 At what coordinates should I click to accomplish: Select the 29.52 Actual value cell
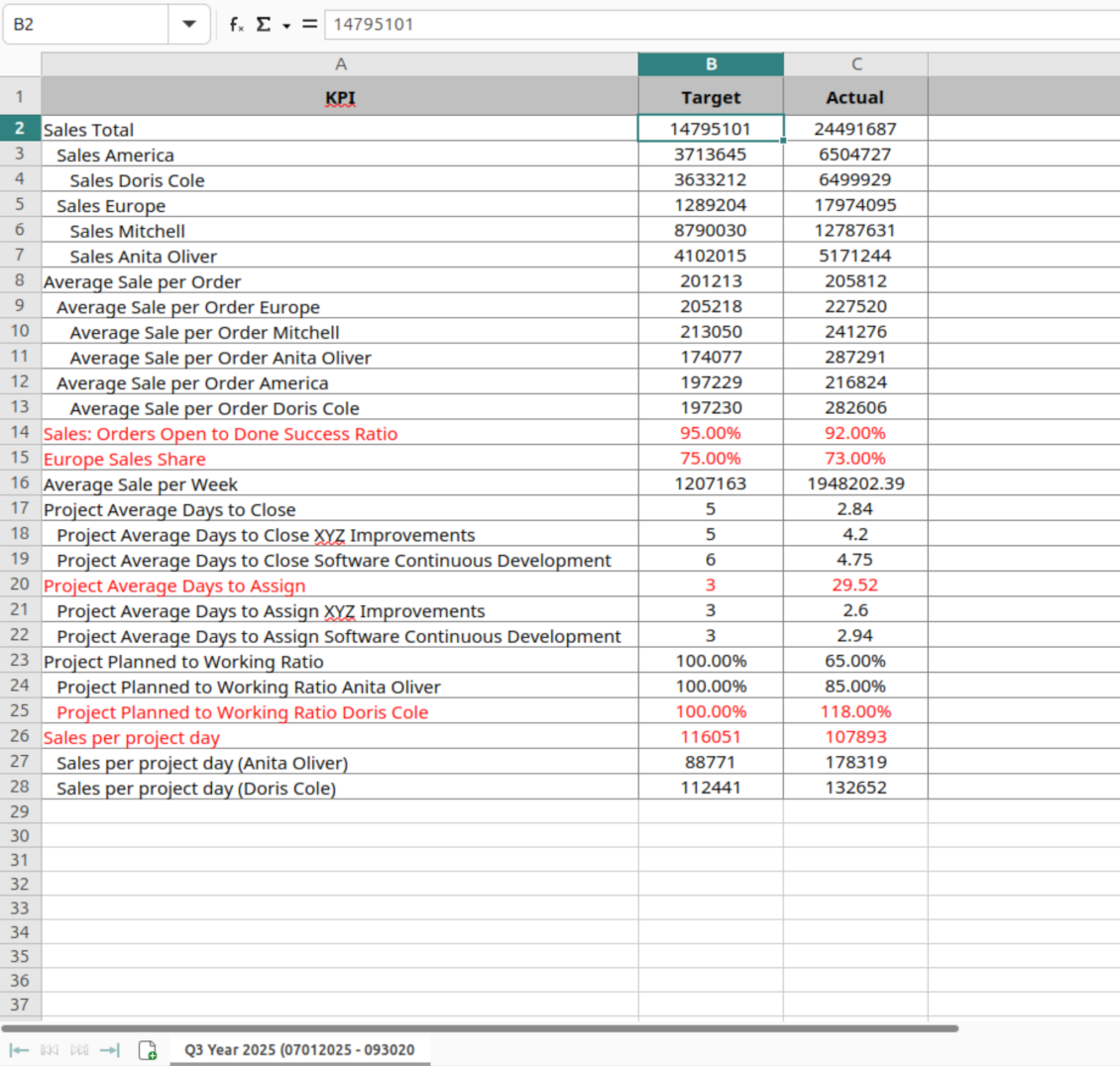tap(855, 585)
